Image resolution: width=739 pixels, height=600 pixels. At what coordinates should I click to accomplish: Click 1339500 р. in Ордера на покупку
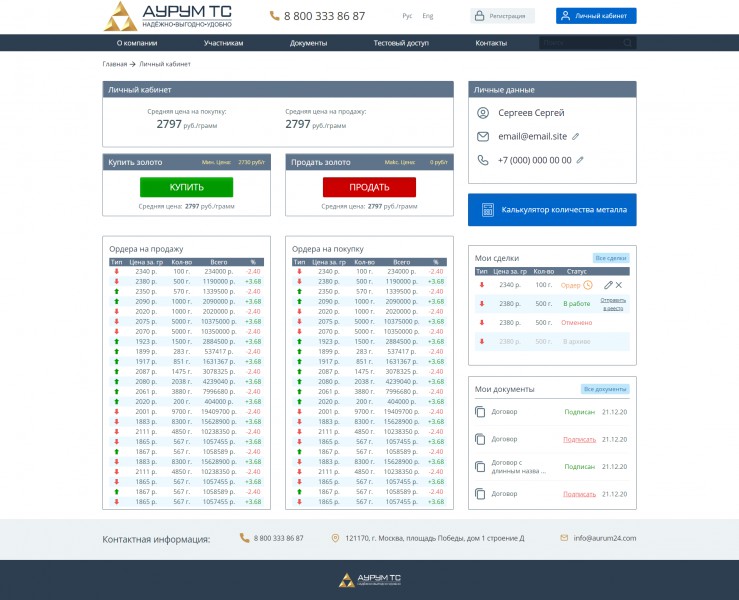402,291
